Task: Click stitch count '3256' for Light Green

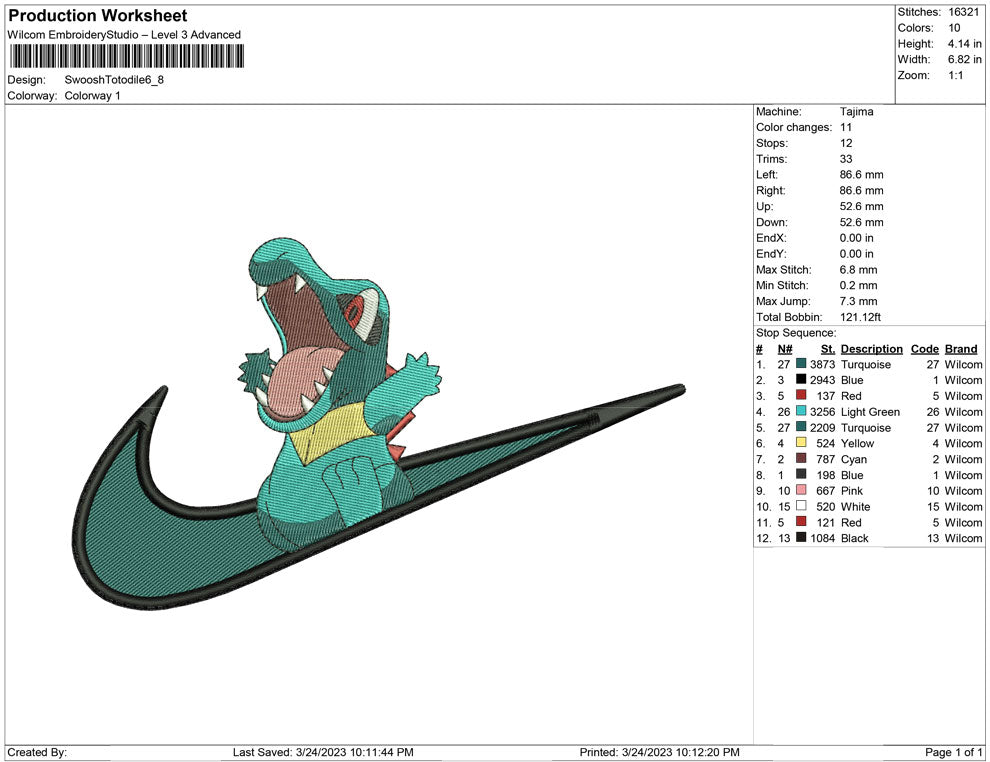Action: click(823, 411)
